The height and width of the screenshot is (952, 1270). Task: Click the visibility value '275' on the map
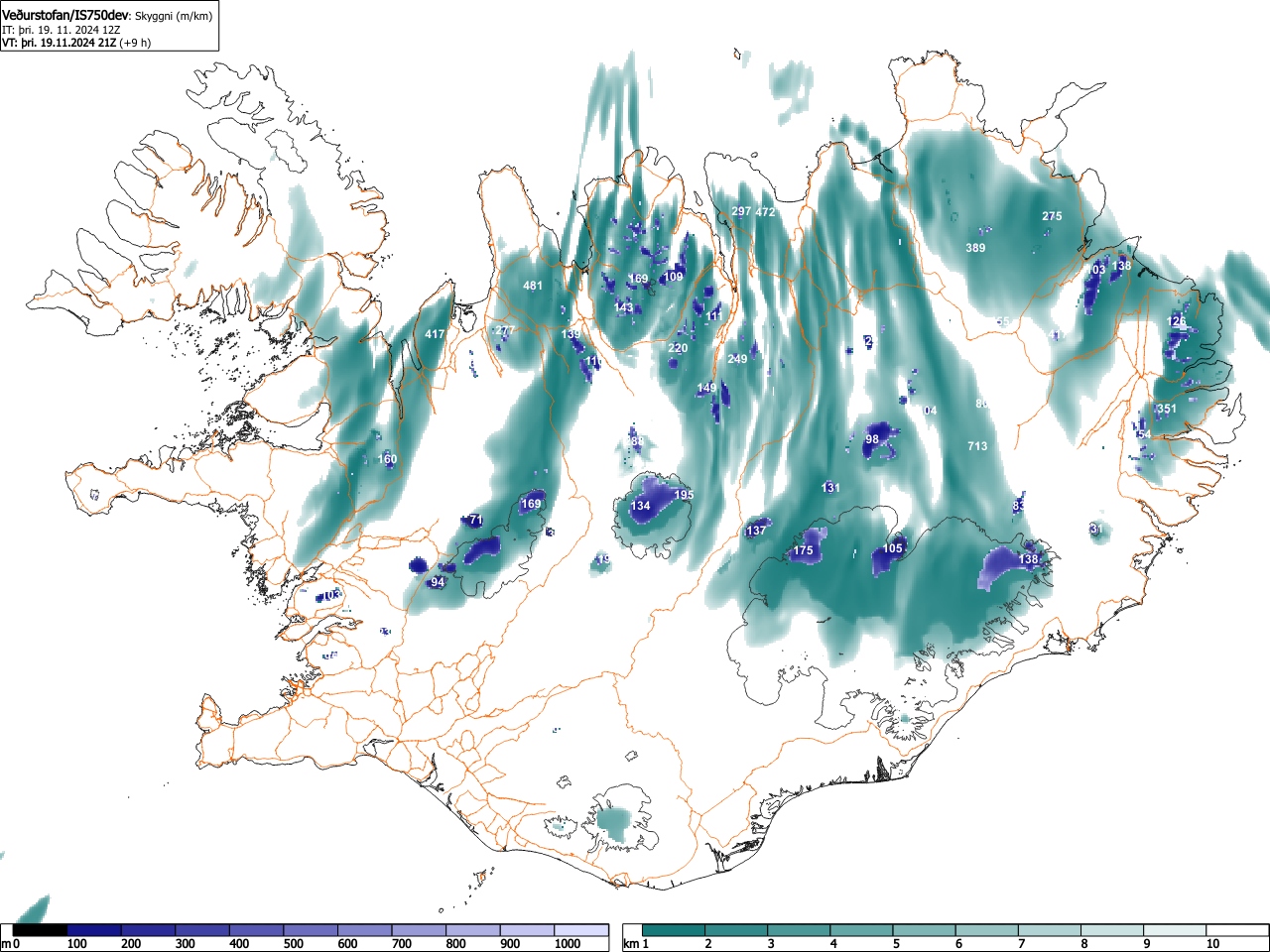[x=1052, y=216]
